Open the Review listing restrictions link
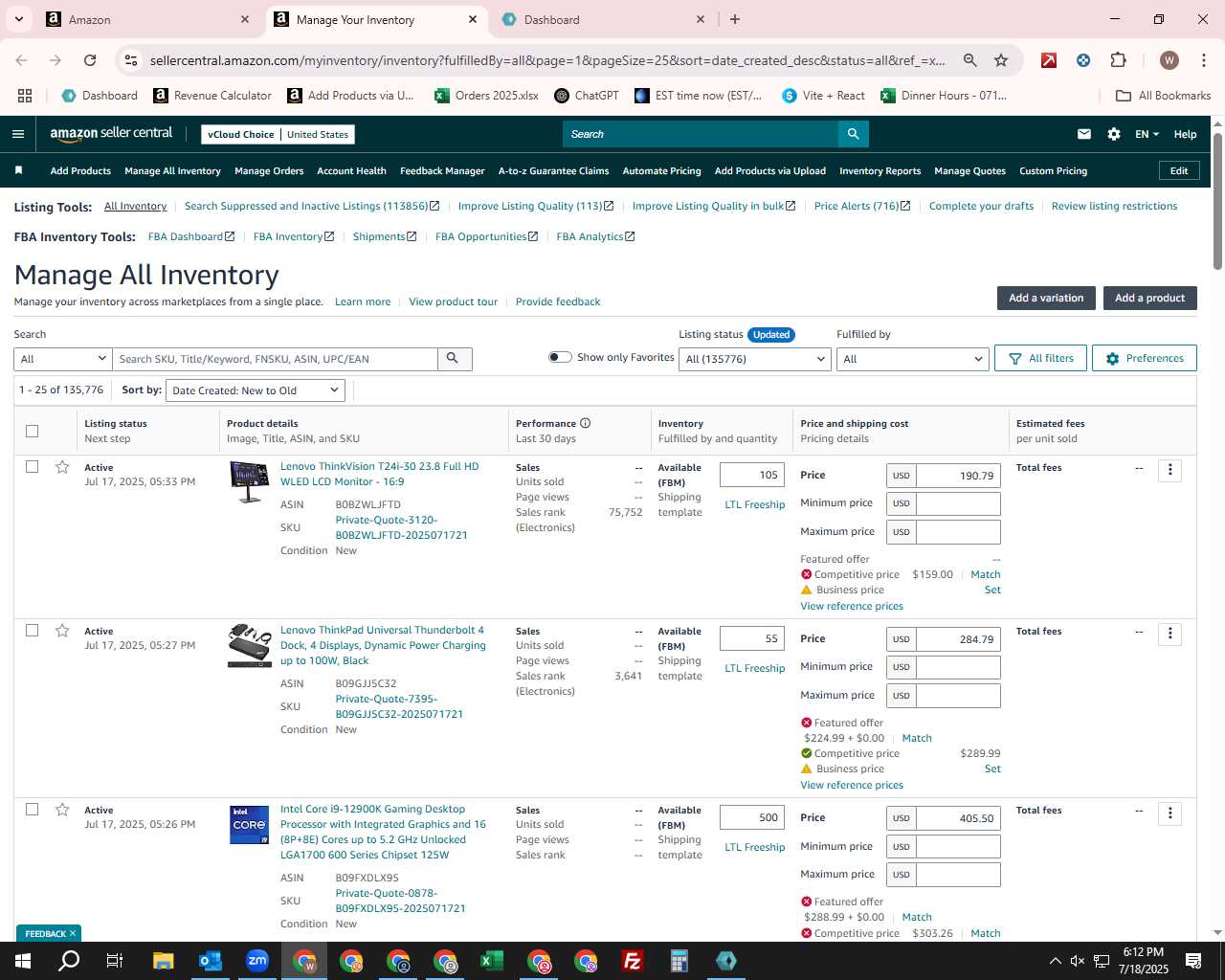This screenshot has height=980, width=1225. pyautogui.click(x=1114, y=206)
